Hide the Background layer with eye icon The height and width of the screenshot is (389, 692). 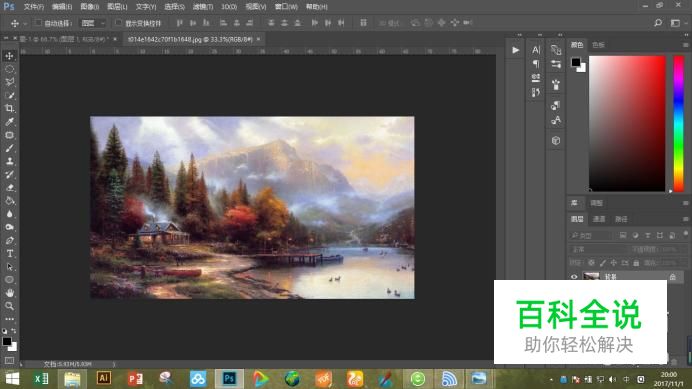tap(574, 277)
